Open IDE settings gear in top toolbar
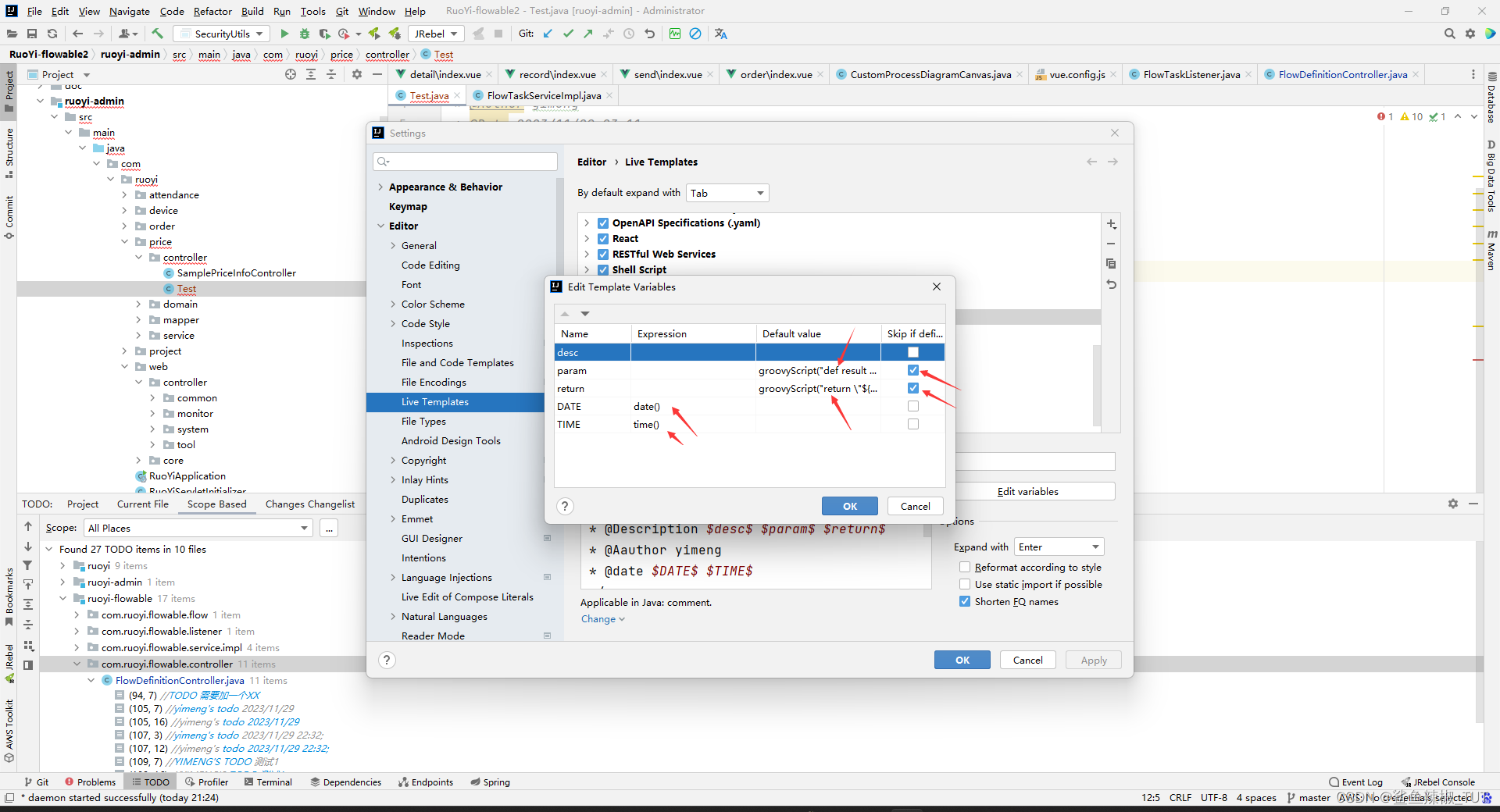The height and width of the screenshot is (812, 1500). 1470,34
